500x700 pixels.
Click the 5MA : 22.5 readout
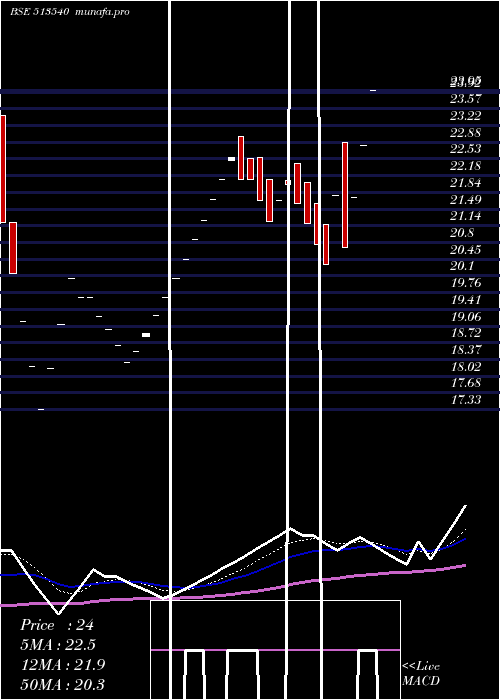click(x=58, y=645)
